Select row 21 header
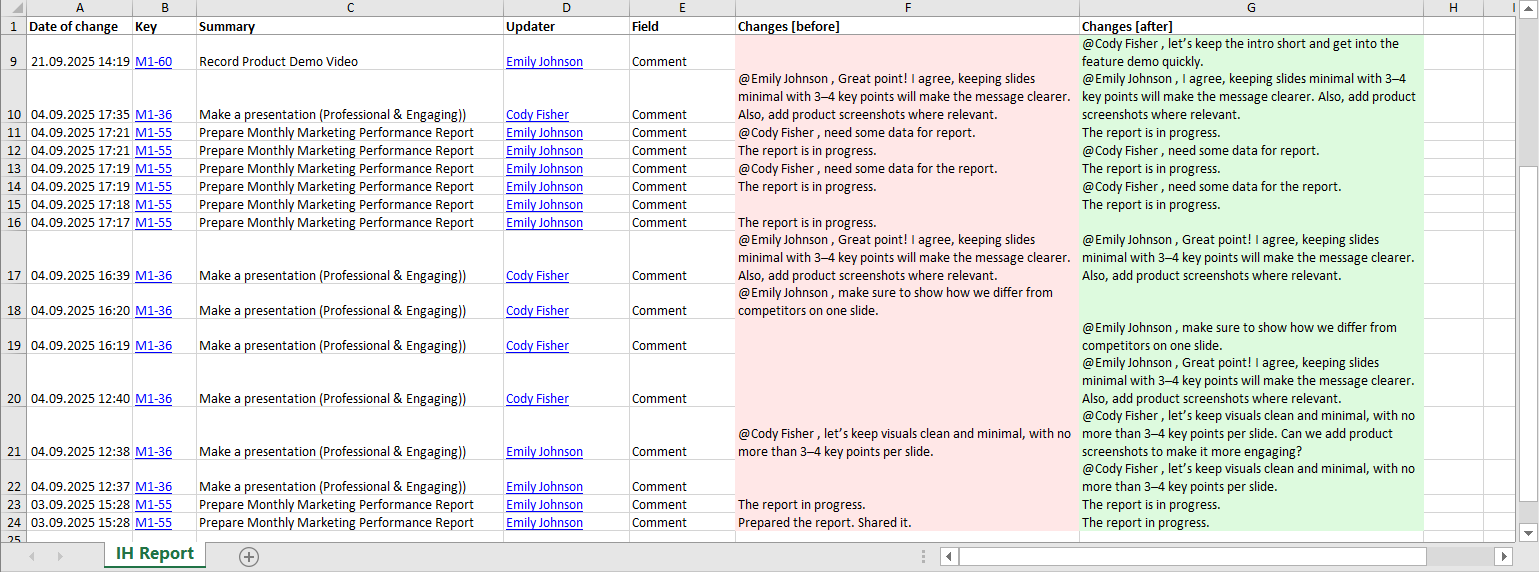 (x=13, y=434)
